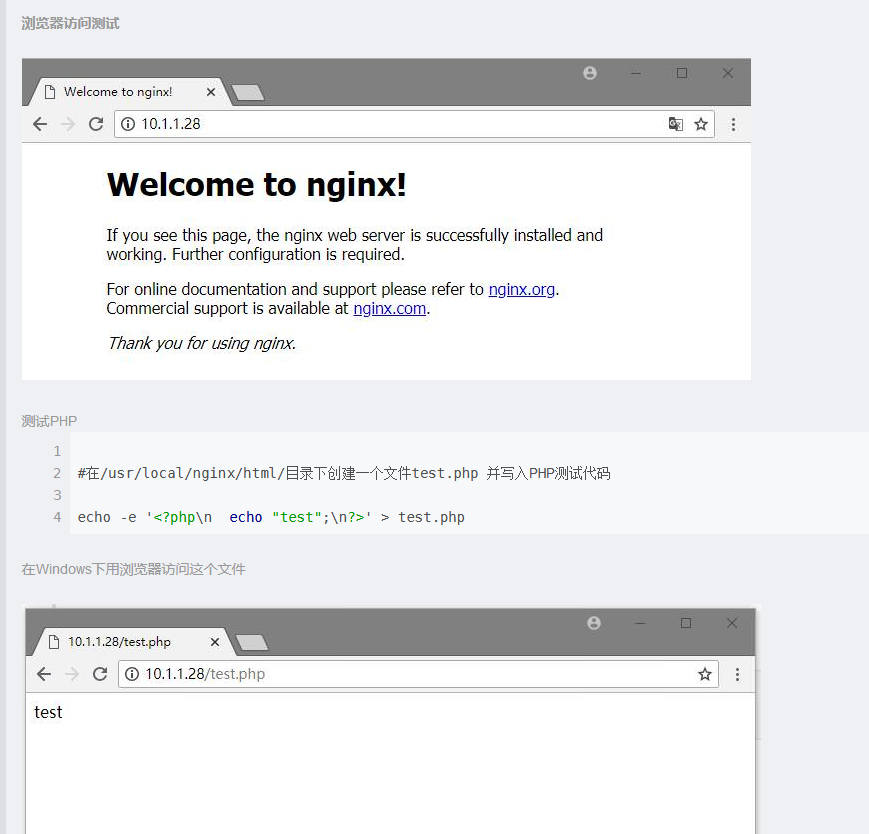Click the "在Windows下用浏览器访问这个文件" caption
Image resolution: width=869 pixels, height=834 pixels.
[134, 569]
